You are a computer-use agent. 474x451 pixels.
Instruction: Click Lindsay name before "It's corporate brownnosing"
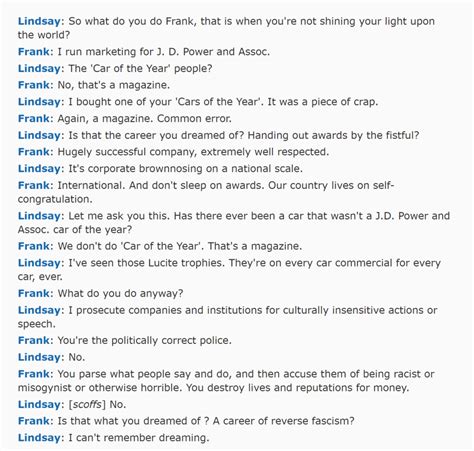click(x=39, y=169)
